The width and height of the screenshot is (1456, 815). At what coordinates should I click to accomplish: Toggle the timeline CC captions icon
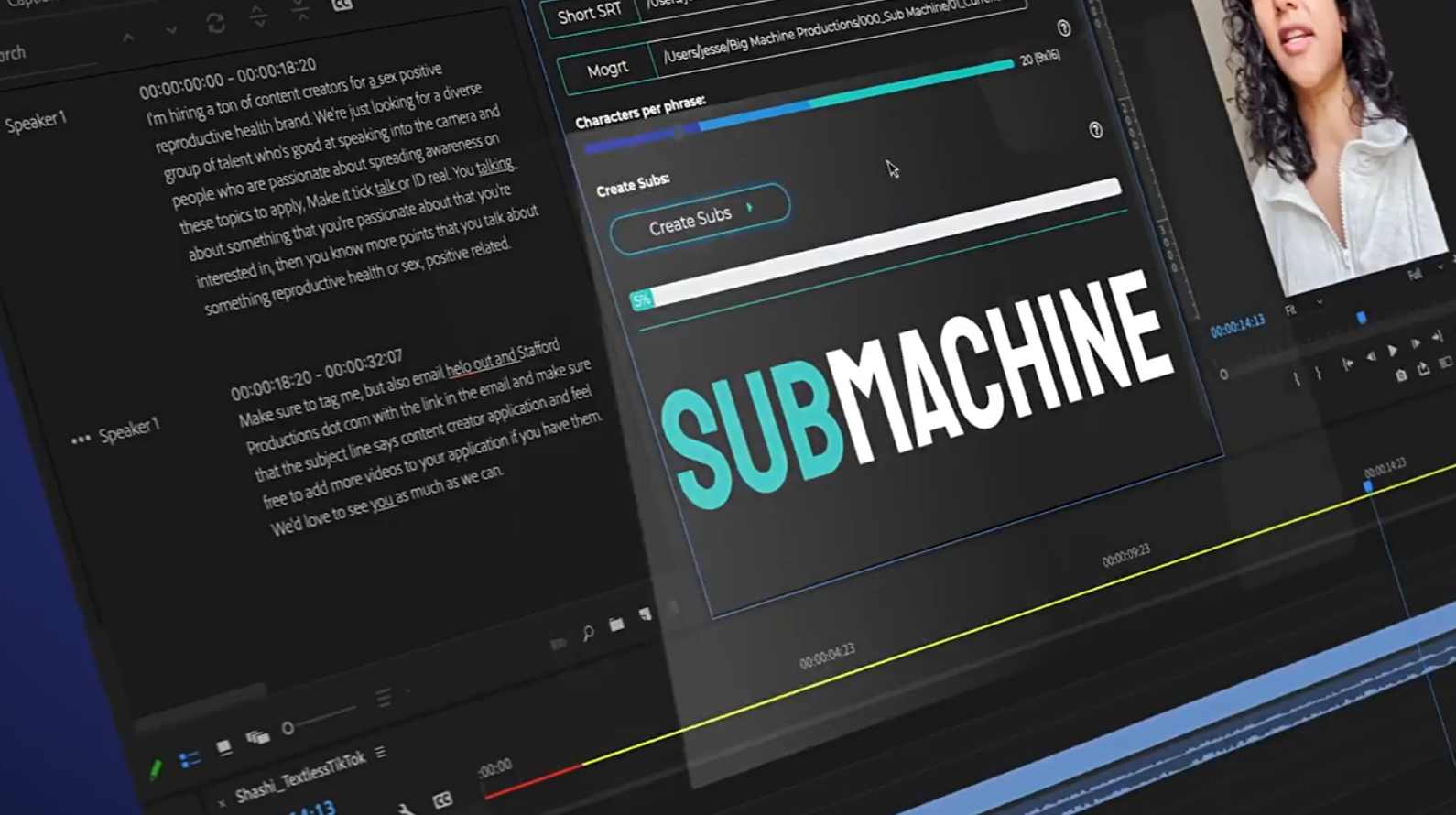[442, 799]
